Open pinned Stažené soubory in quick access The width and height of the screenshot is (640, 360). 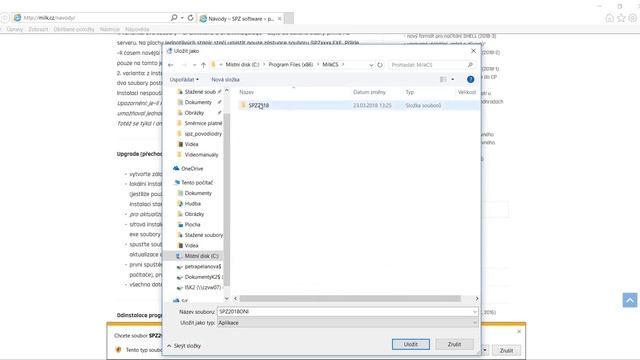[x=200, y=92]
